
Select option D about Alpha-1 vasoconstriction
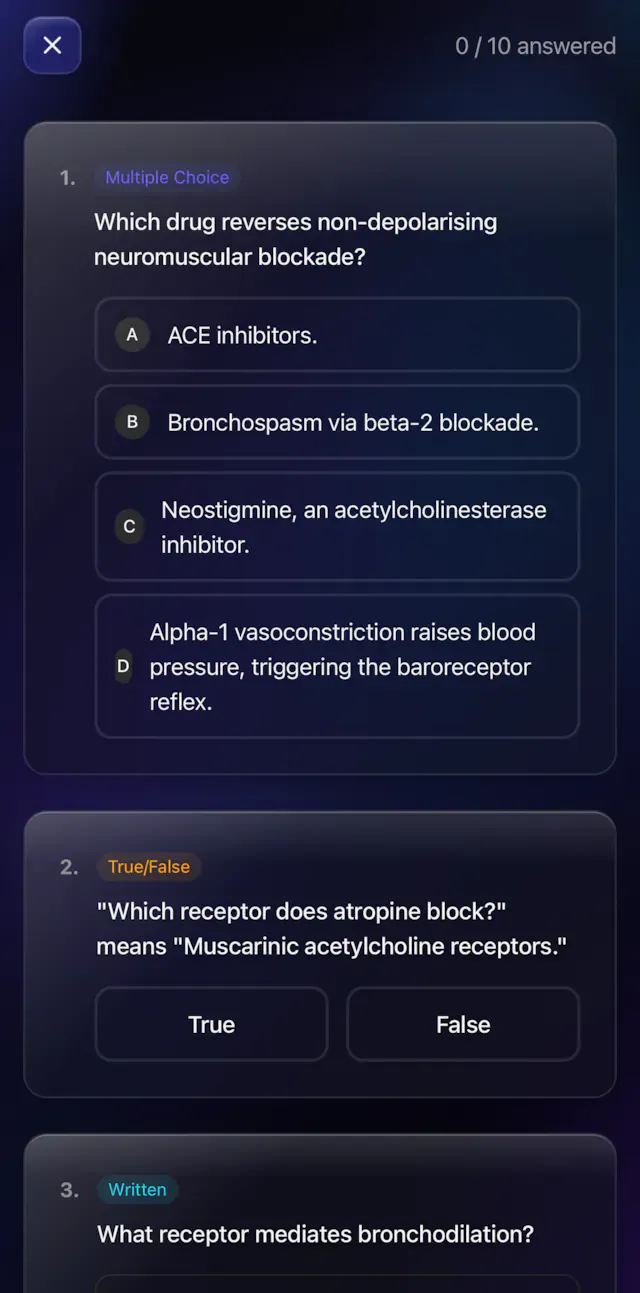click(337, 667)
